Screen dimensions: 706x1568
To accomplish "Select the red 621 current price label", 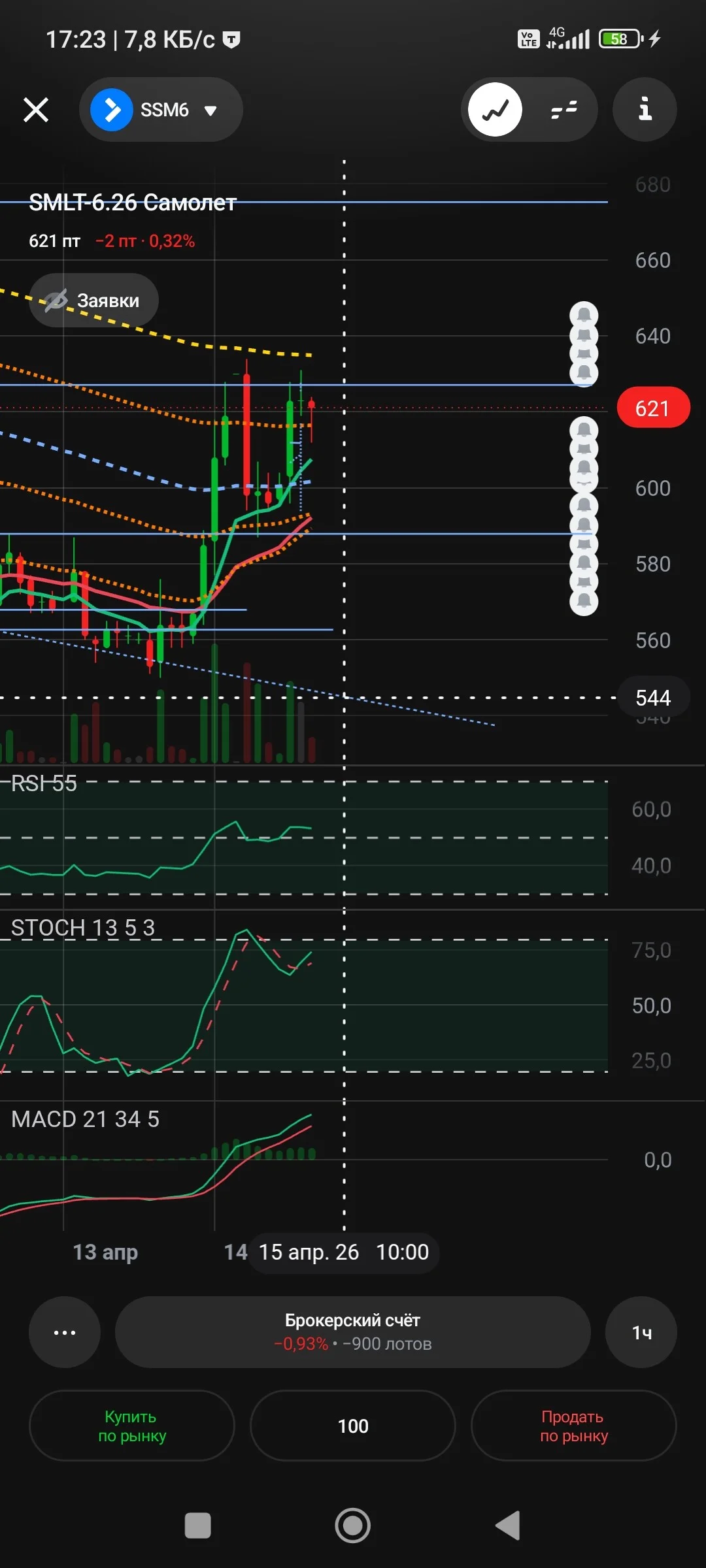I will click(653, 408).
